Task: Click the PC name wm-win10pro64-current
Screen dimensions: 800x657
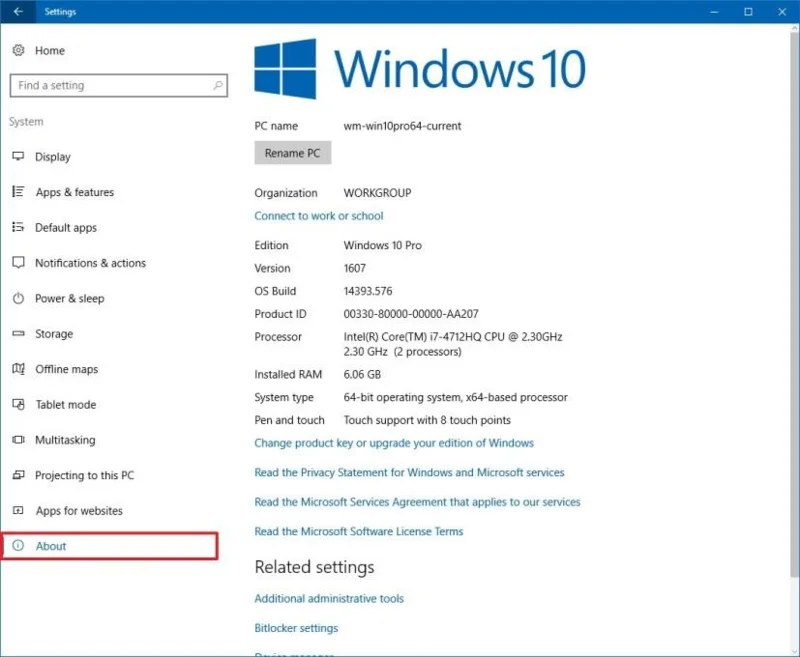Action: (402, 126)
